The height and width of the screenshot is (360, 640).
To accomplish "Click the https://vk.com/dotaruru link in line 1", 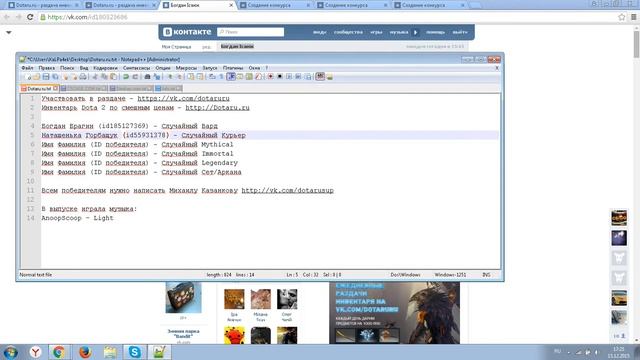I will click(183, 98).
